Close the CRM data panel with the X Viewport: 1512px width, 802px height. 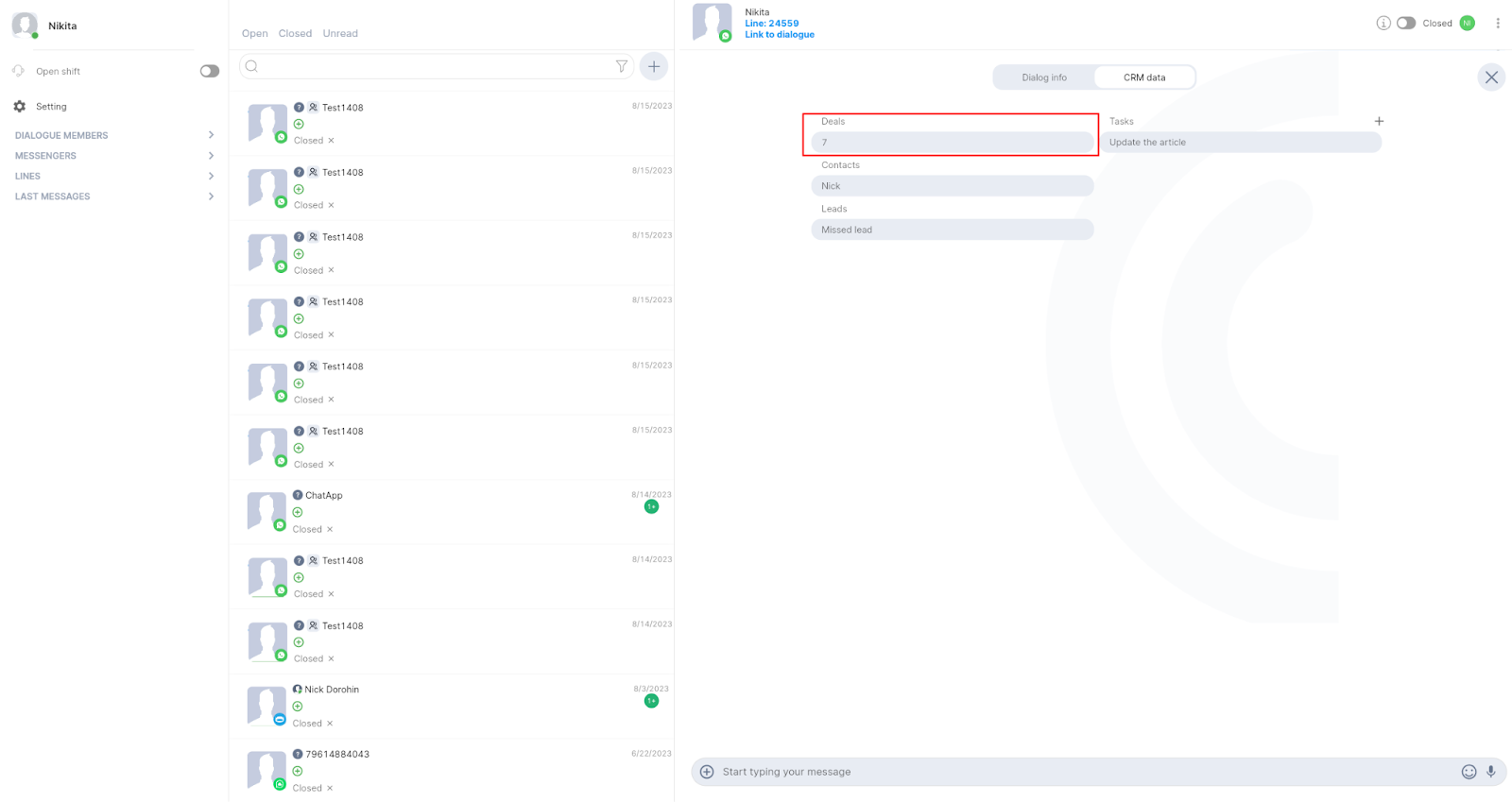click(x=1491, y=77)
